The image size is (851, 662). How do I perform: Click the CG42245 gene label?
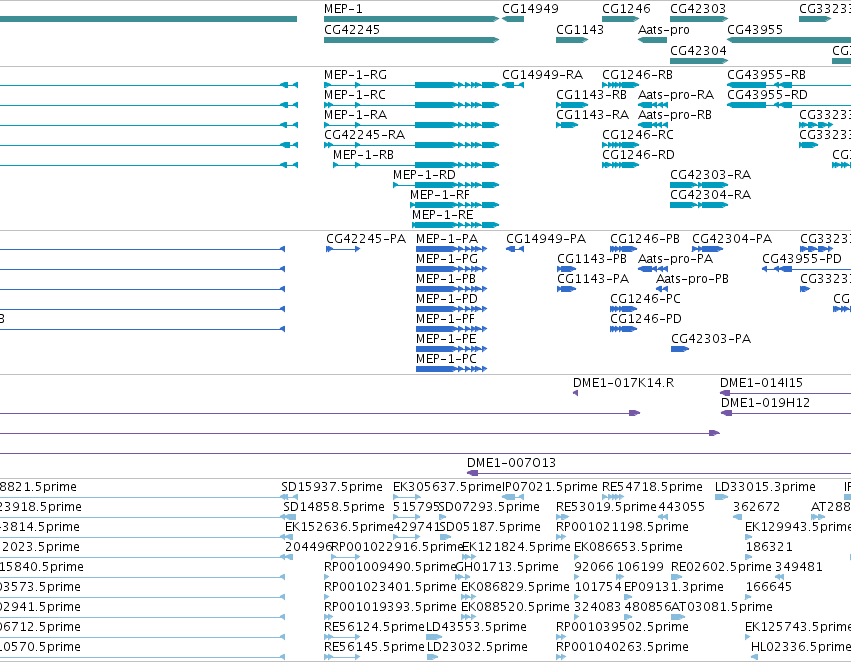(352, 30)
